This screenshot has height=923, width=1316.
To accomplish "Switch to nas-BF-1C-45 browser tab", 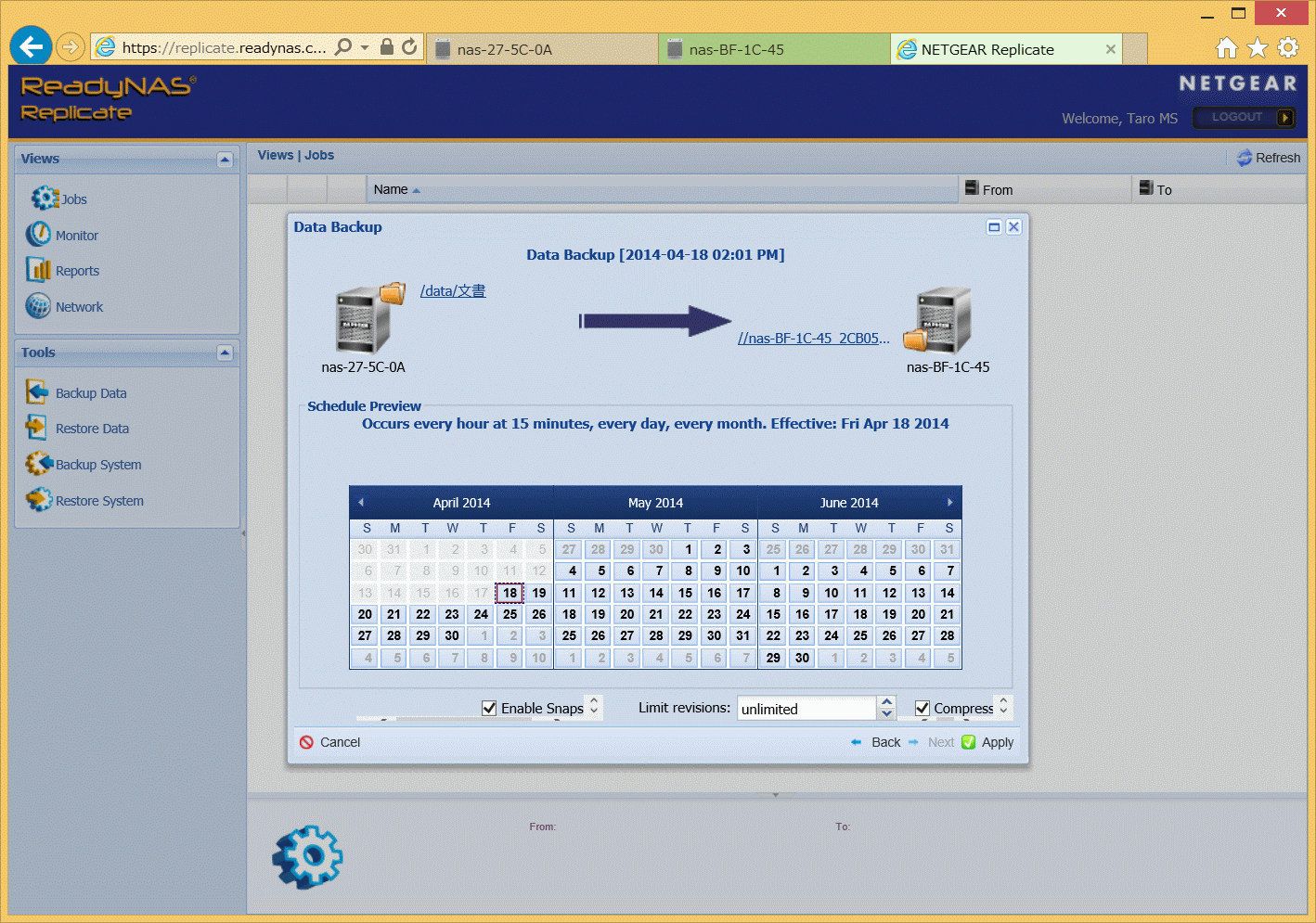I will tap(736, 49).
